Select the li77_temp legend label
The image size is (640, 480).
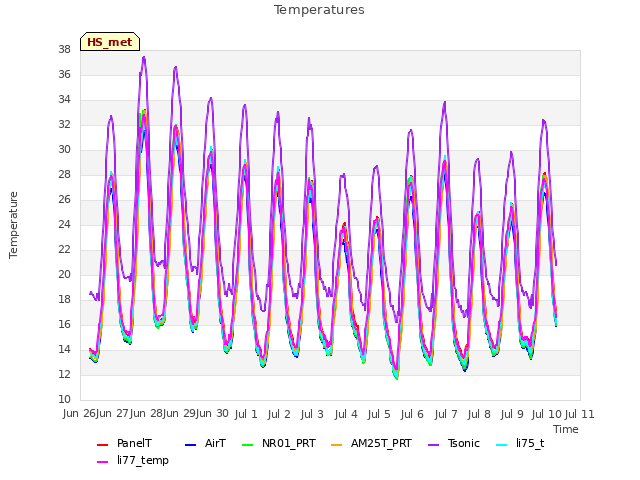point(143,461)
